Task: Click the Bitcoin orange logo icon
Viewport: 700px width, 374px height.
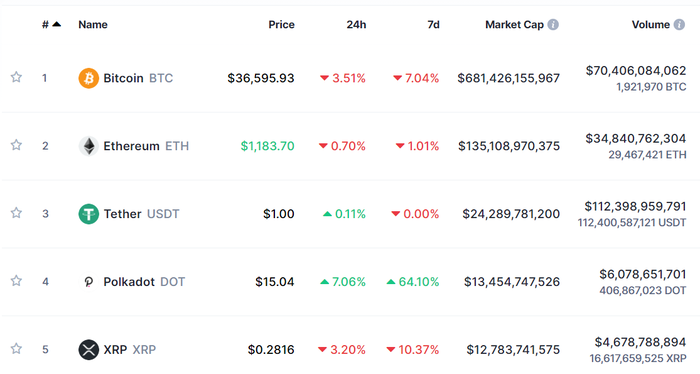Action: pyautogui.click(x=88, y=78)
